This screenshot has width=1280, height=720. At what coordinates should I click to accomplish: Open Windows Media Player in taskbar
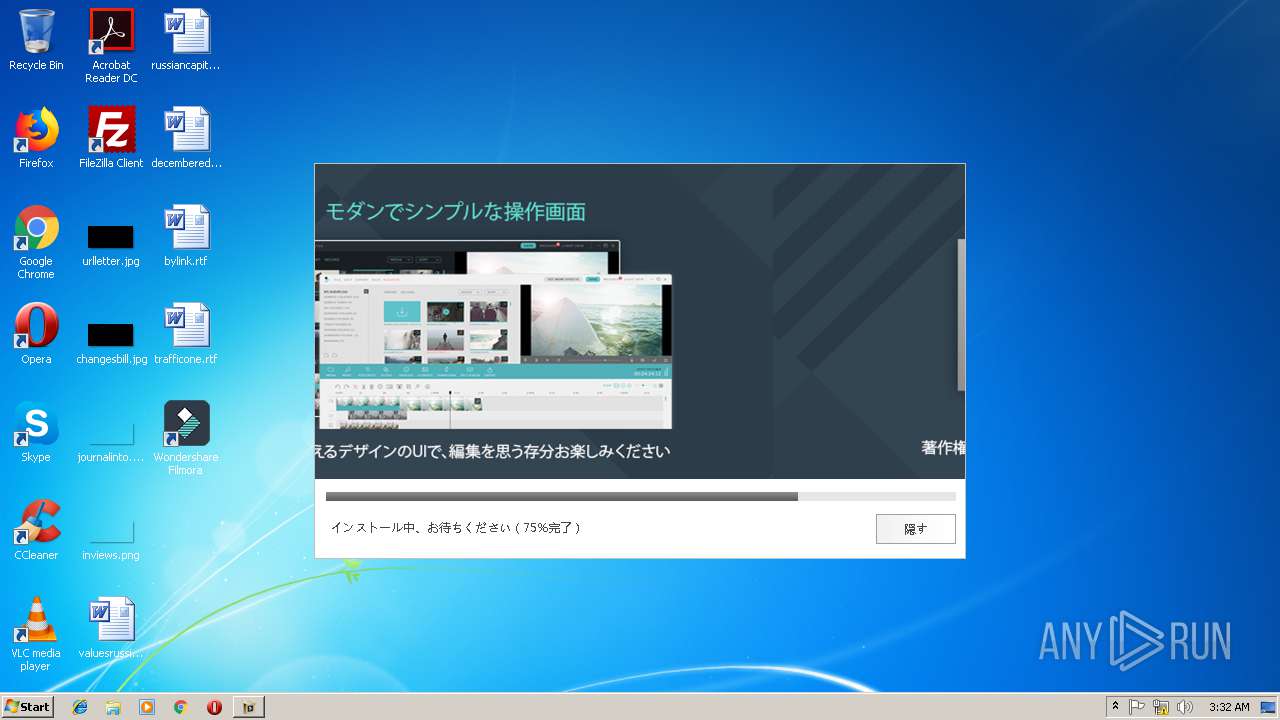point(147,707)
